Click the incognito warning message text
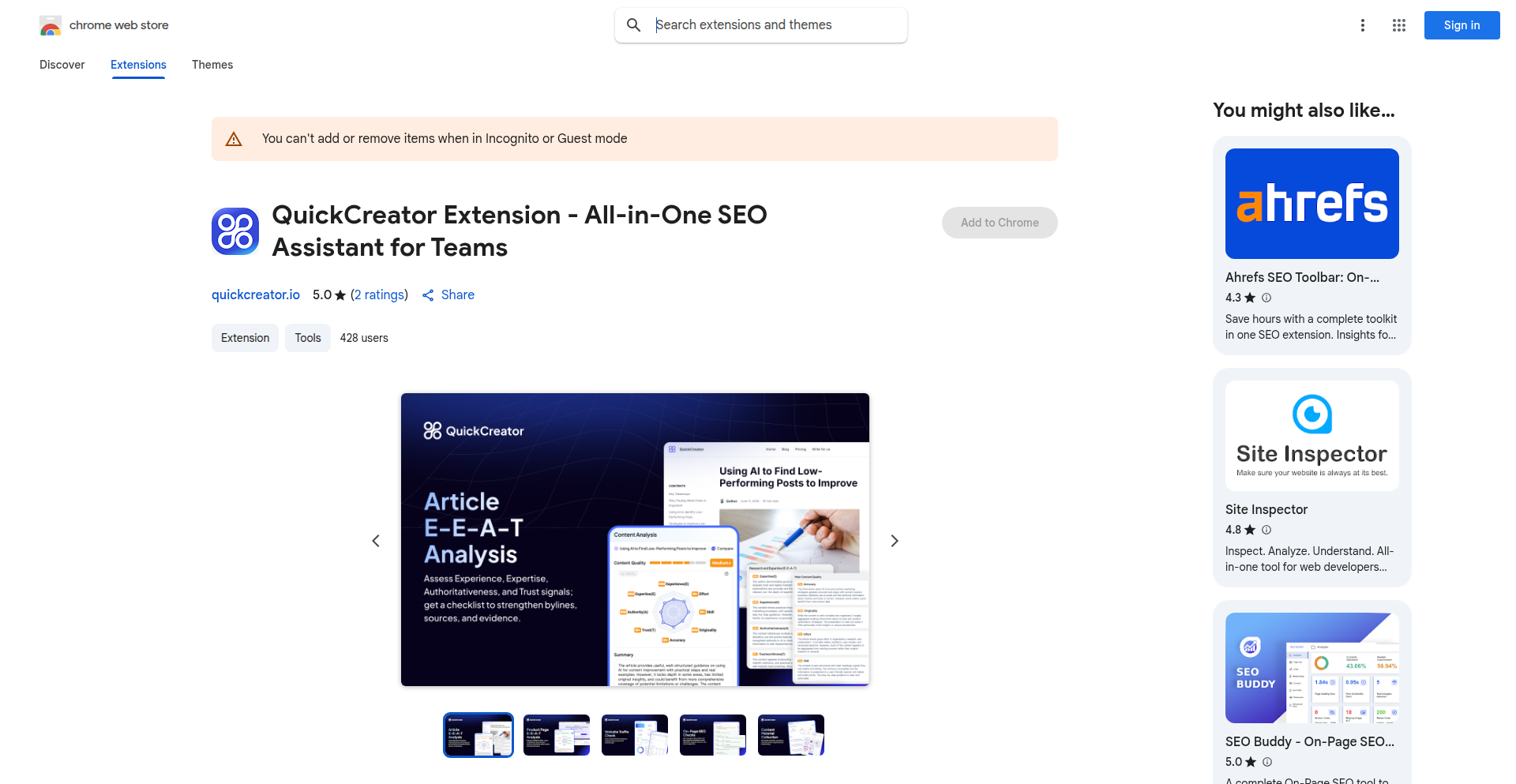The width and height of the screenshot is (1516, 784). pos(445,139)
